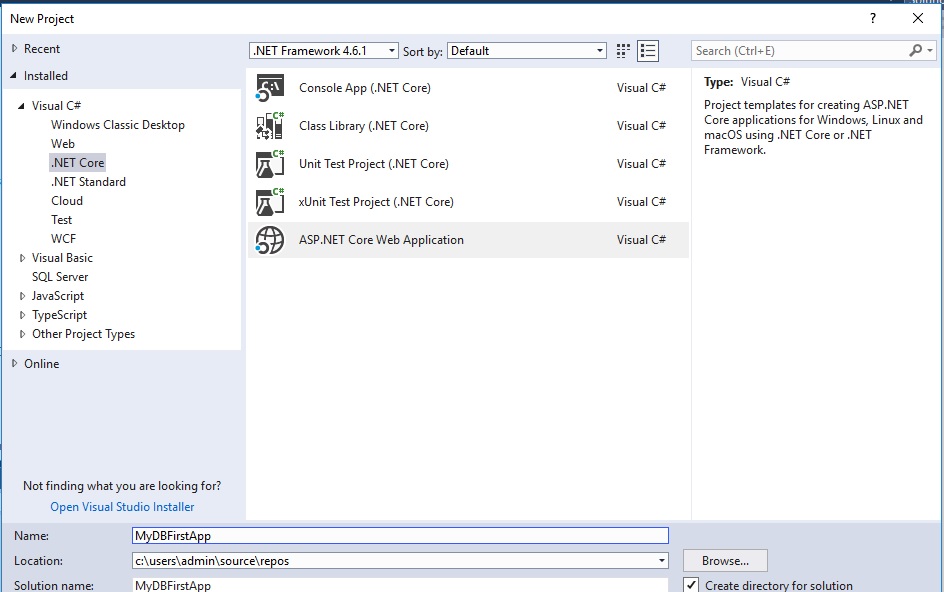Click the search magnifier icon

(x=917, y=50)
